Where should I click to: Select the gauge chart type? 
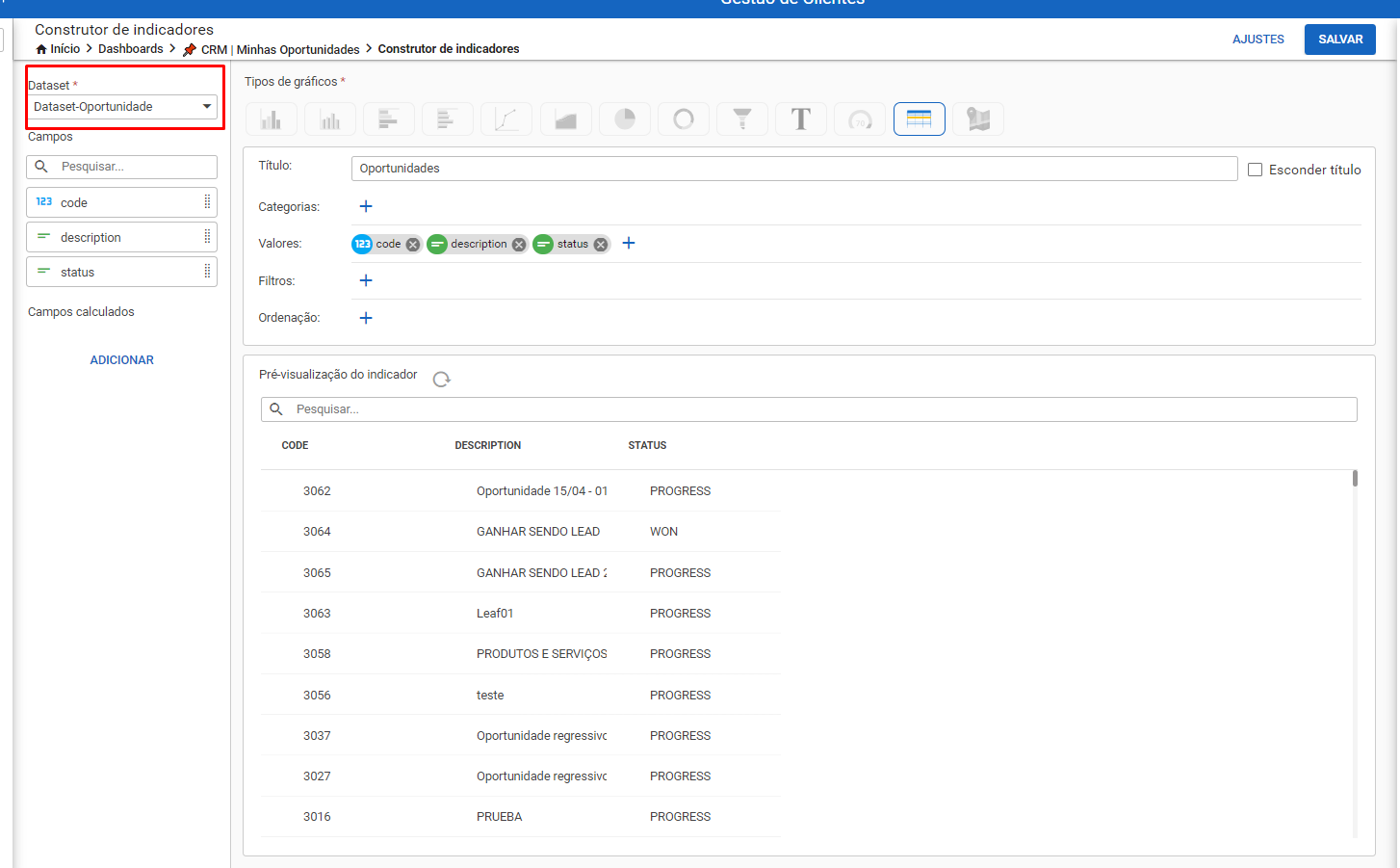(860, 119)
